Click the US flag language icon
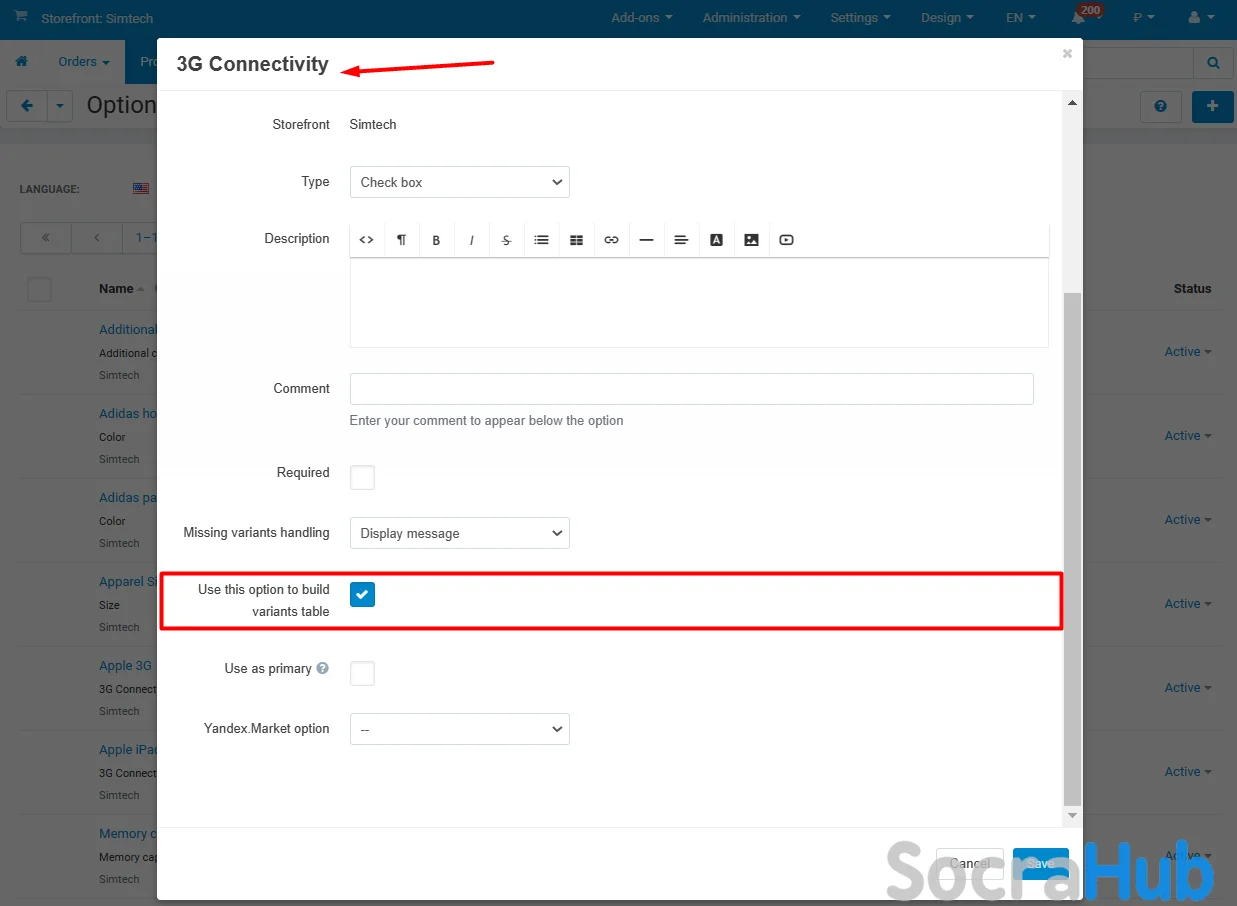This screenshot has height=906, width=1237. click(x=140, y=188)
